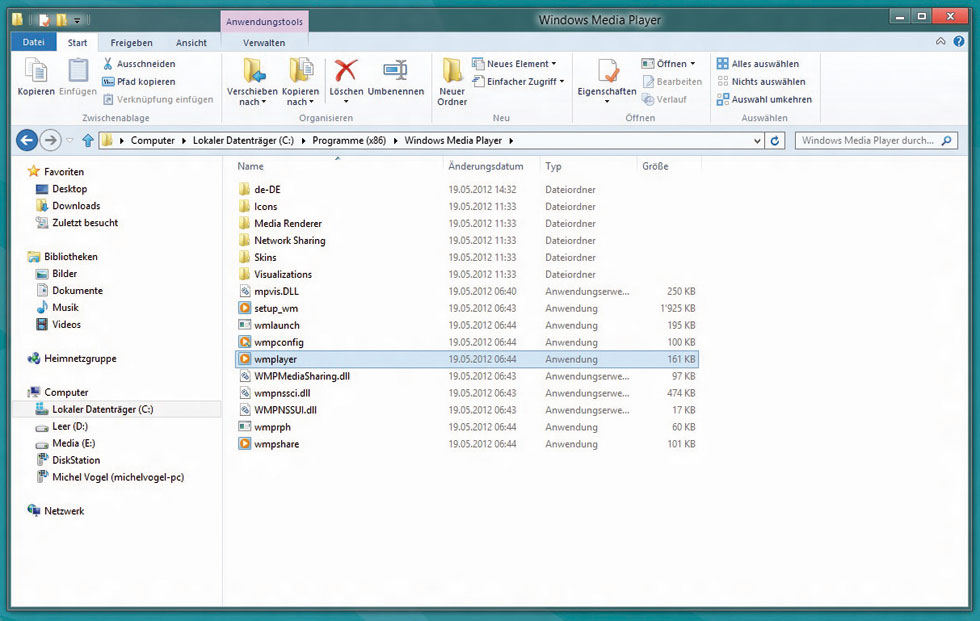
Task: Open Quick Access toolbar customize arrow
Action: click(x=77, y=20)
